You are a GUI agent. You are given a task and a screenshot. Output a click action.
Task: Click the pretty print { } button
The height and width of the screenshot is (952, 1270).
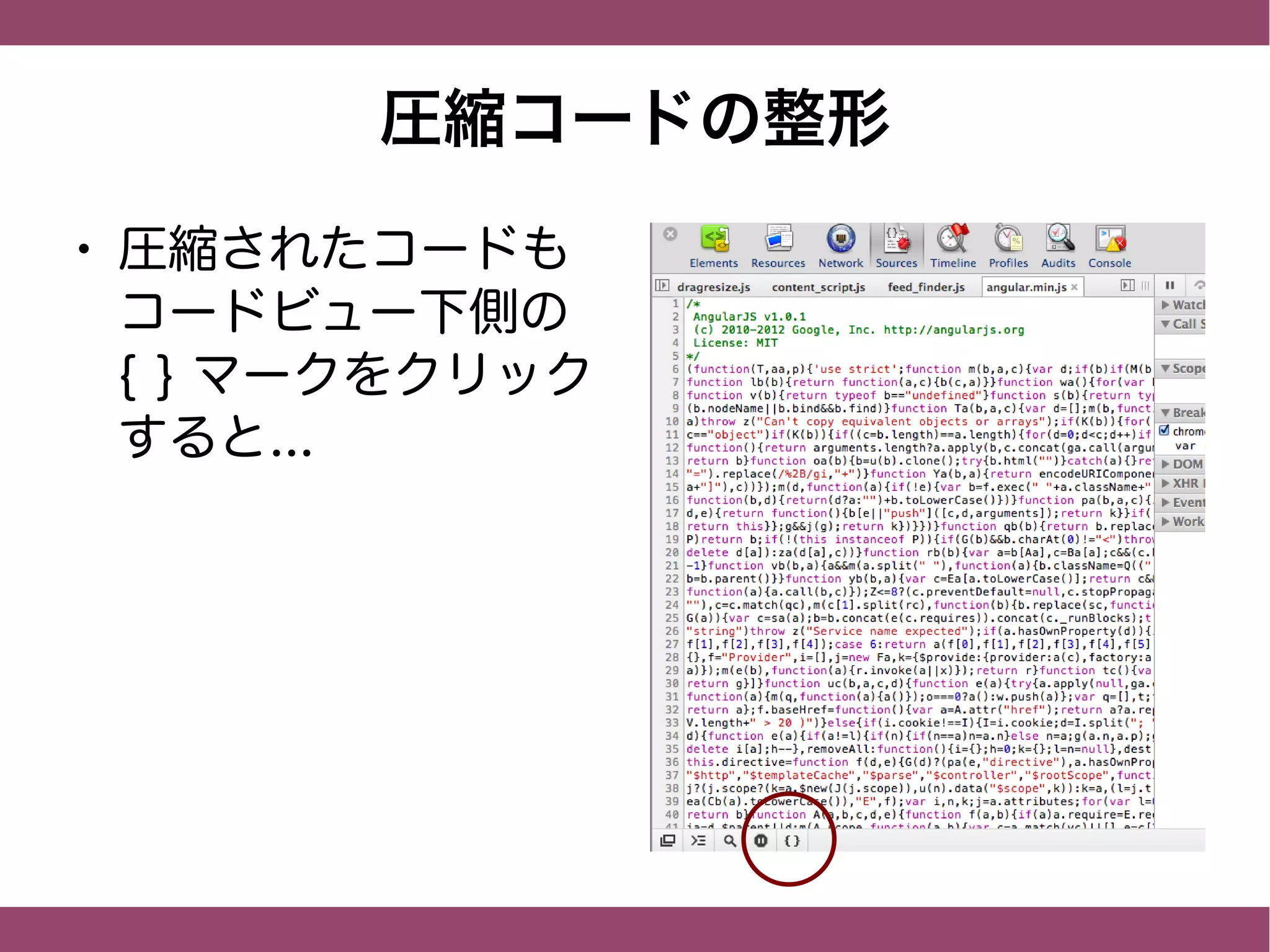(x=792, y=841)
